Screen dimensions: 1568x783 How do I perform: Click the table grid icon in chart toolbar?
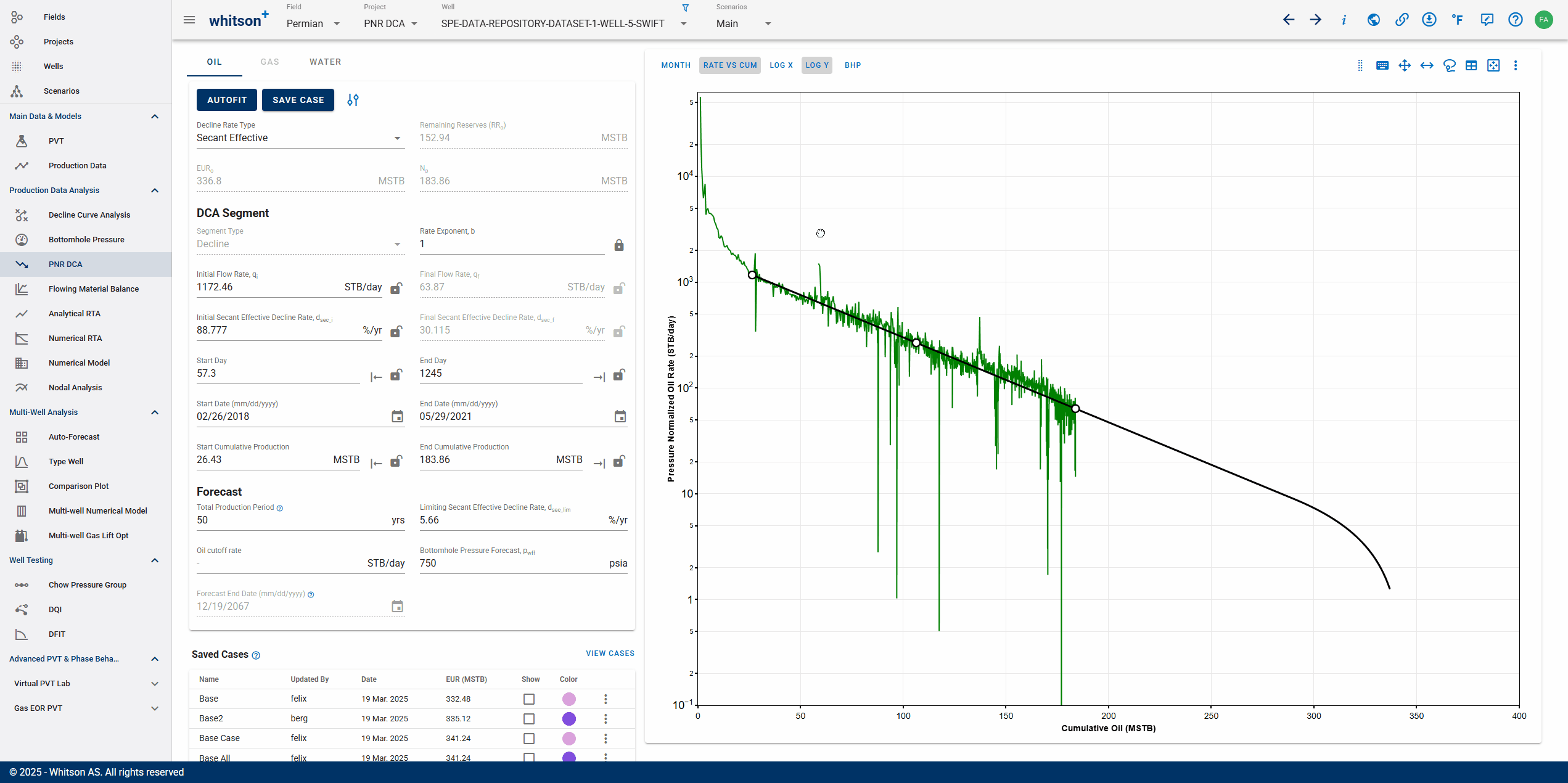pyautogui.click(x=1471, y=65)
